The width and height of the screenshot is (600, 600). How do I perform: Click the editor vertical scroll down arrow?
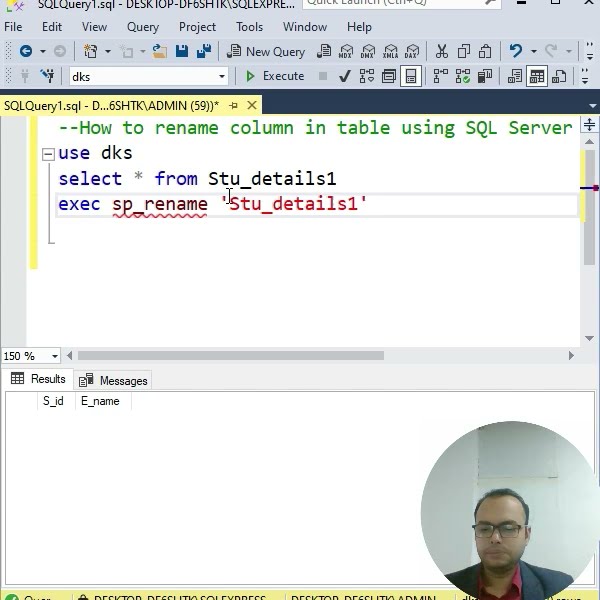pos(590,338)
